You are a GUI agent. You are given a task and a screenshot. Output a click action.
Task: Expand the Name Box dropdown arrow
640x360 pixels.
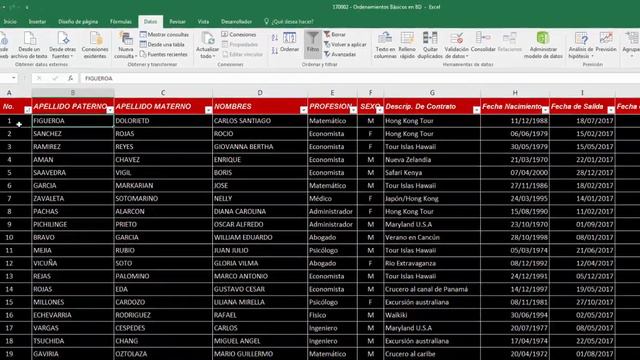pyautogui.click(x=13, y=78)
